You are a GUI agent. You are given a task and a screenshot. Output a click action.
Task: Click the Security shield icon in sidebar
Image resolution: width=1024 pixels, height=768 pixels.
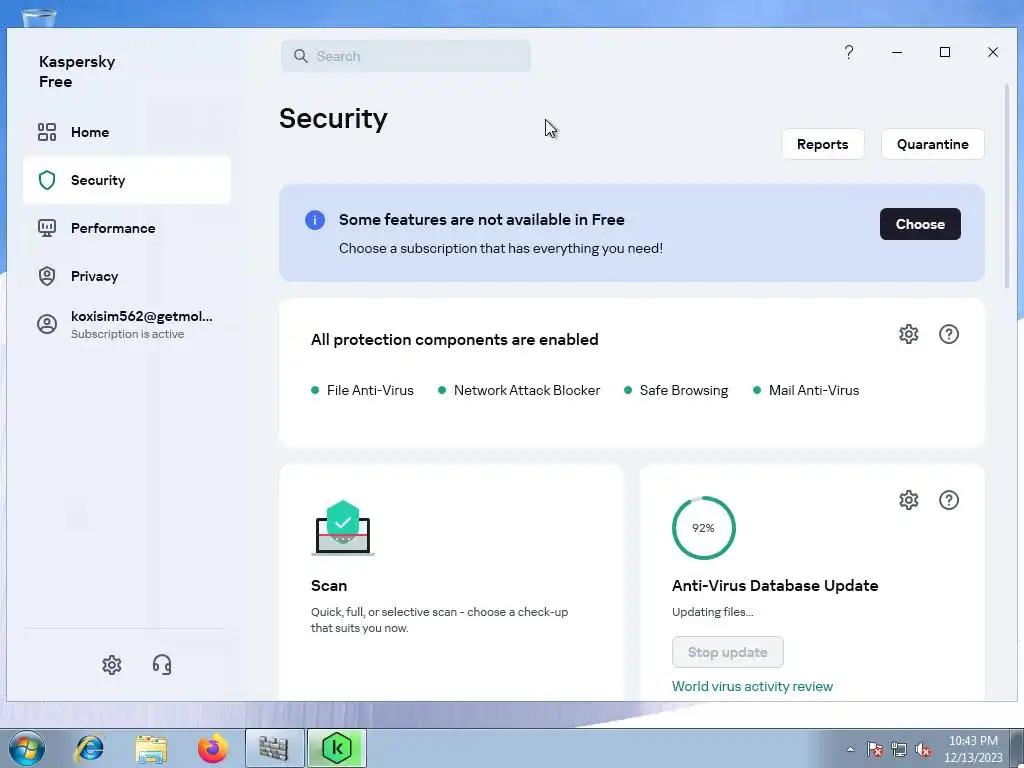46,180
